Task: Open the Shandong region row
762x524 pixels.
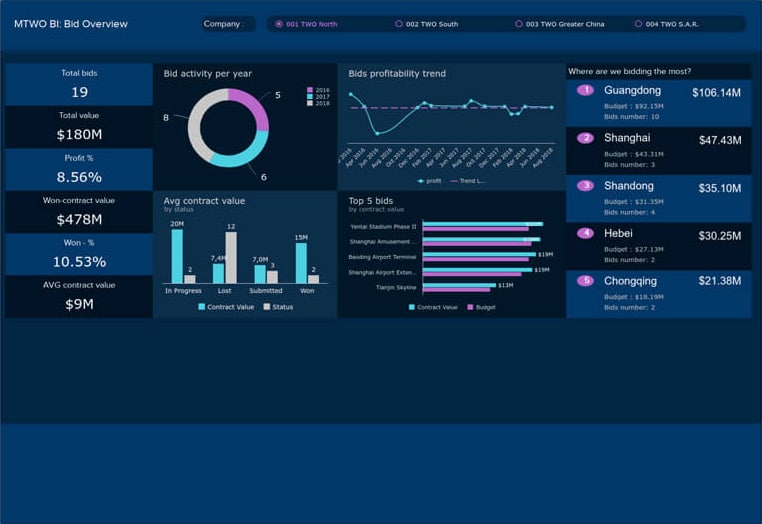Action: pos(658,198)
